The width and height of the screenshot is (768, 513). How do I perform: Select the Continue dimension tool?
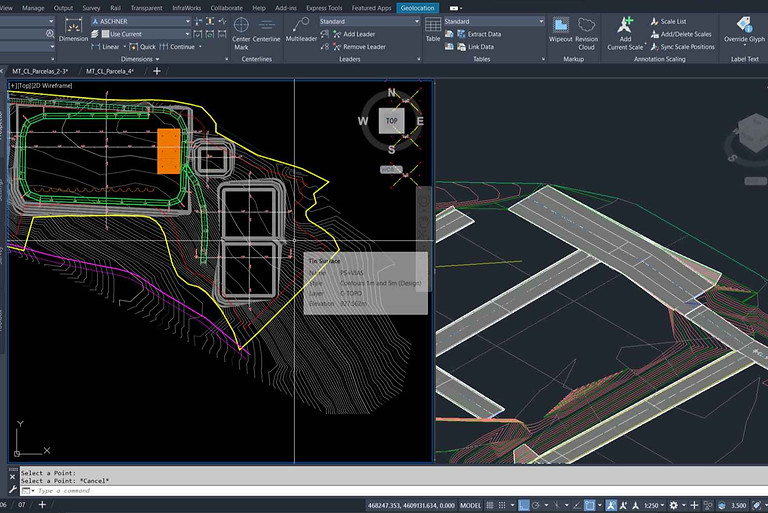(x=177, y=47)
